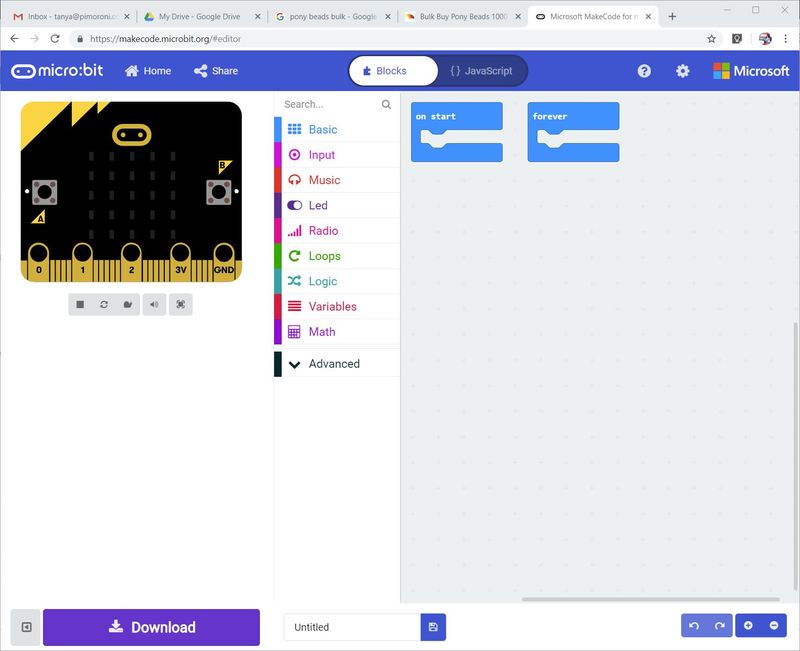Switch to the Gmail Inbox tab

(71, 16)
